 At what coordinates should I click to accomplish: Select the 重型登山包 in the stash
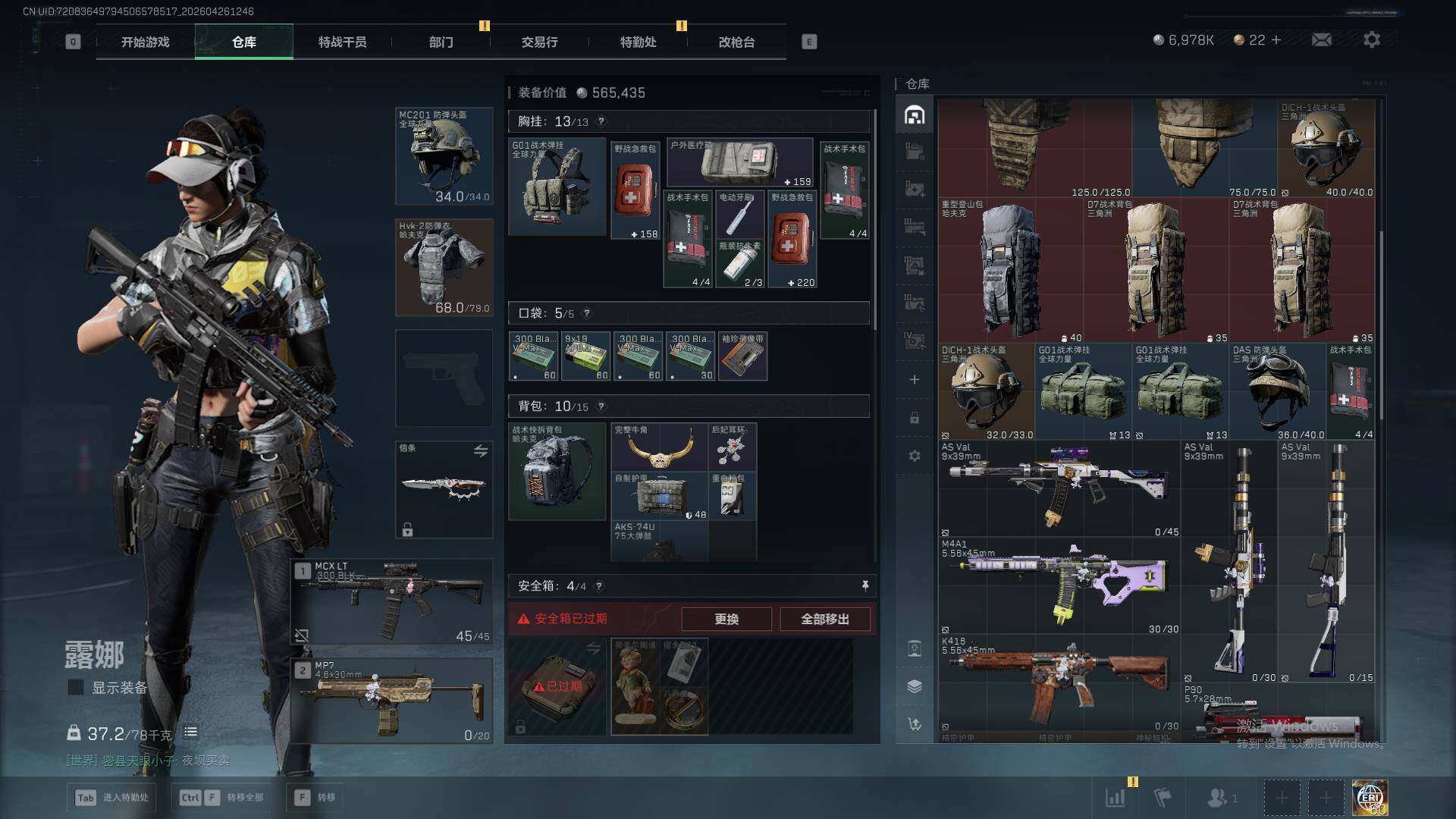(x=1011, y=270)
